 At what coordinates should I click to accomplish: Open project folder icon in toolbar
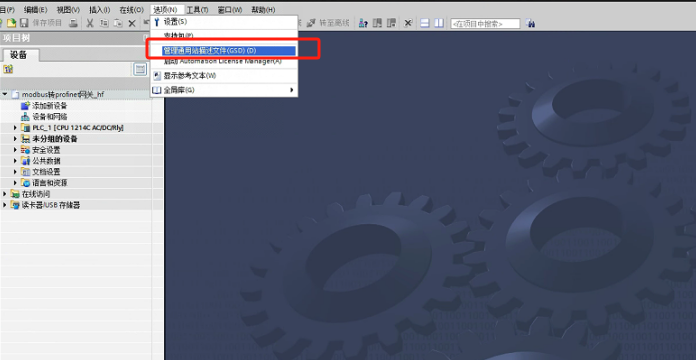pos(11,23)
